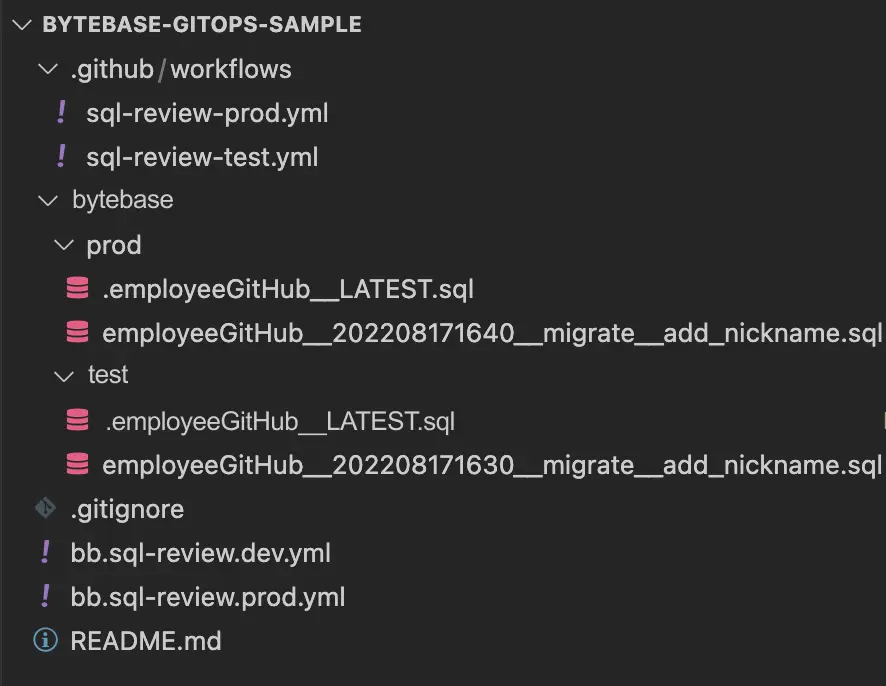
Task: Open bb.sql-review.prod.yml file
Action: tap(208, 597)
